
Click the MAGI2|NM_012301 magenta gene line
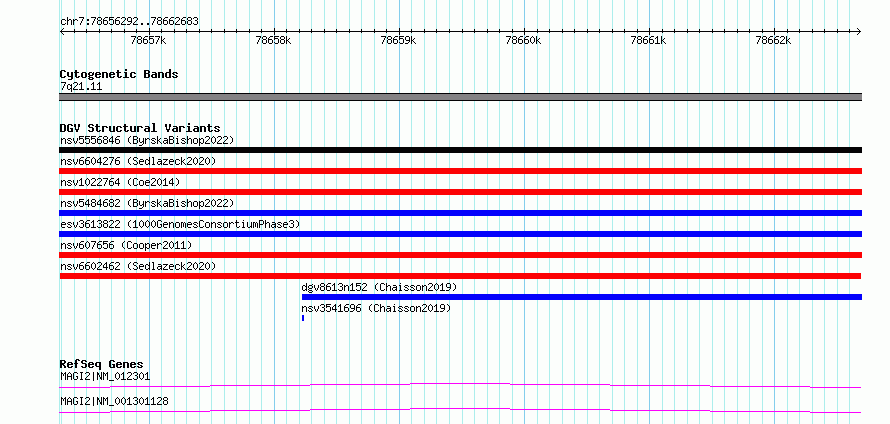pos(460,385)
